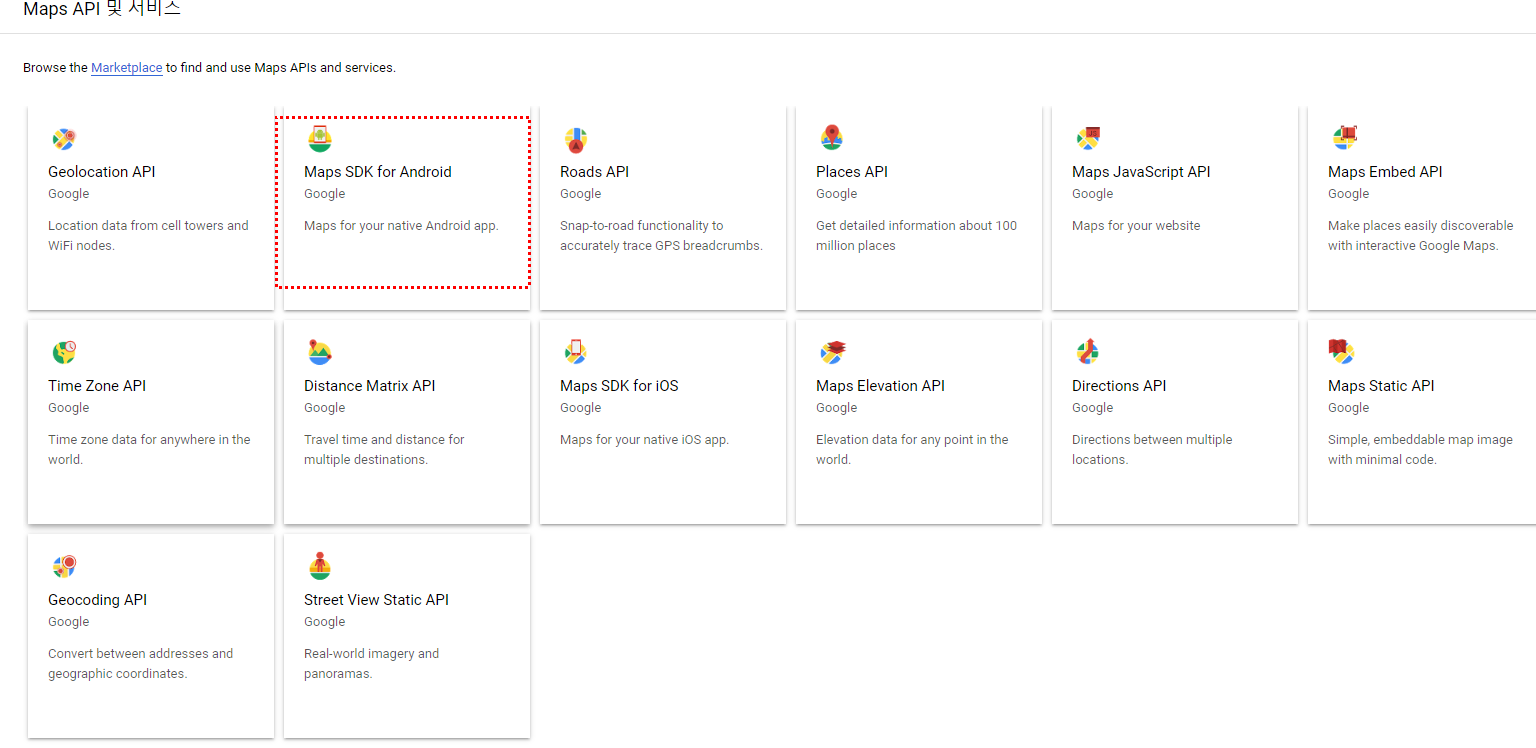
Task: Open the Geolocation API title
Action: (102, 172)
